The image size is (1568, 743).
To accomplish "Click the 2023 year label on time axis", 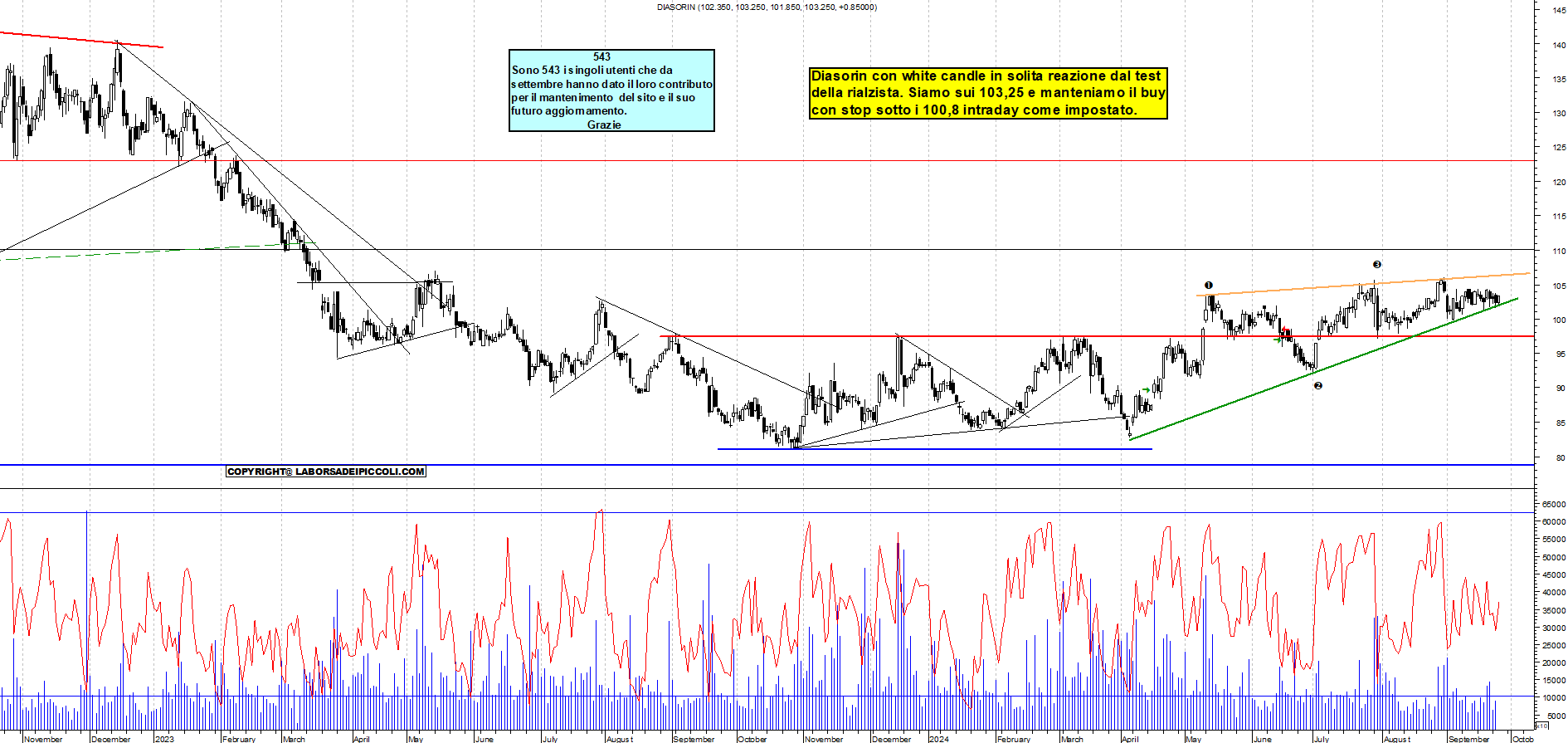I will click(165, 739).
